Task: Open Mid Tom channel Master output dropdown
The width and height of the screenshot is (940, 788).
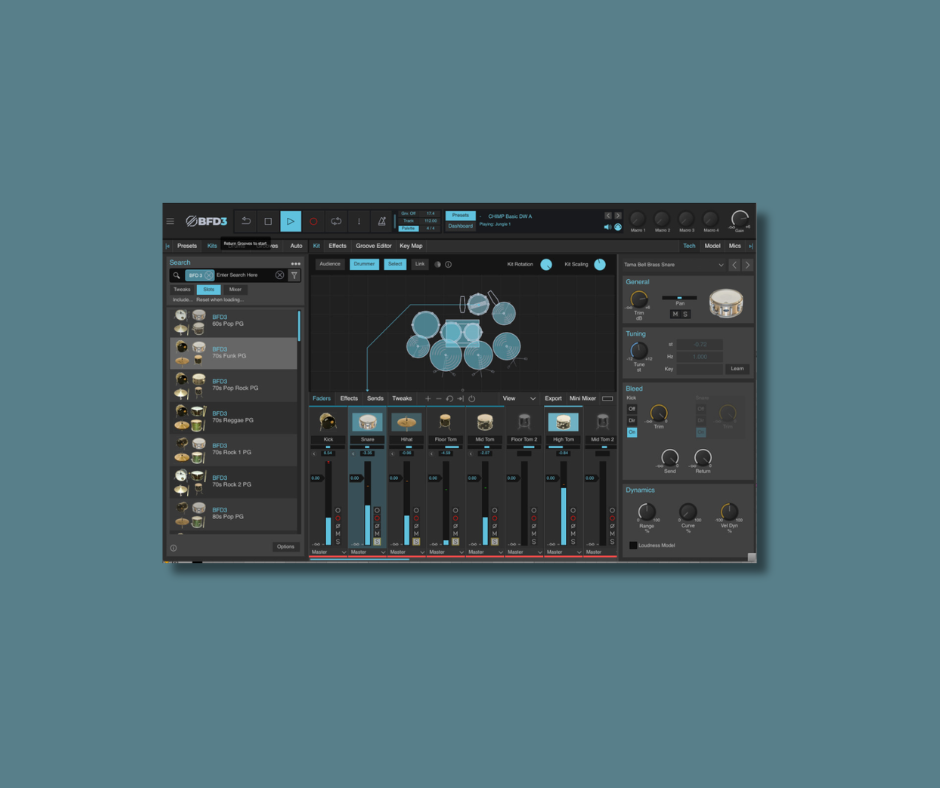Action: point(485,552)
